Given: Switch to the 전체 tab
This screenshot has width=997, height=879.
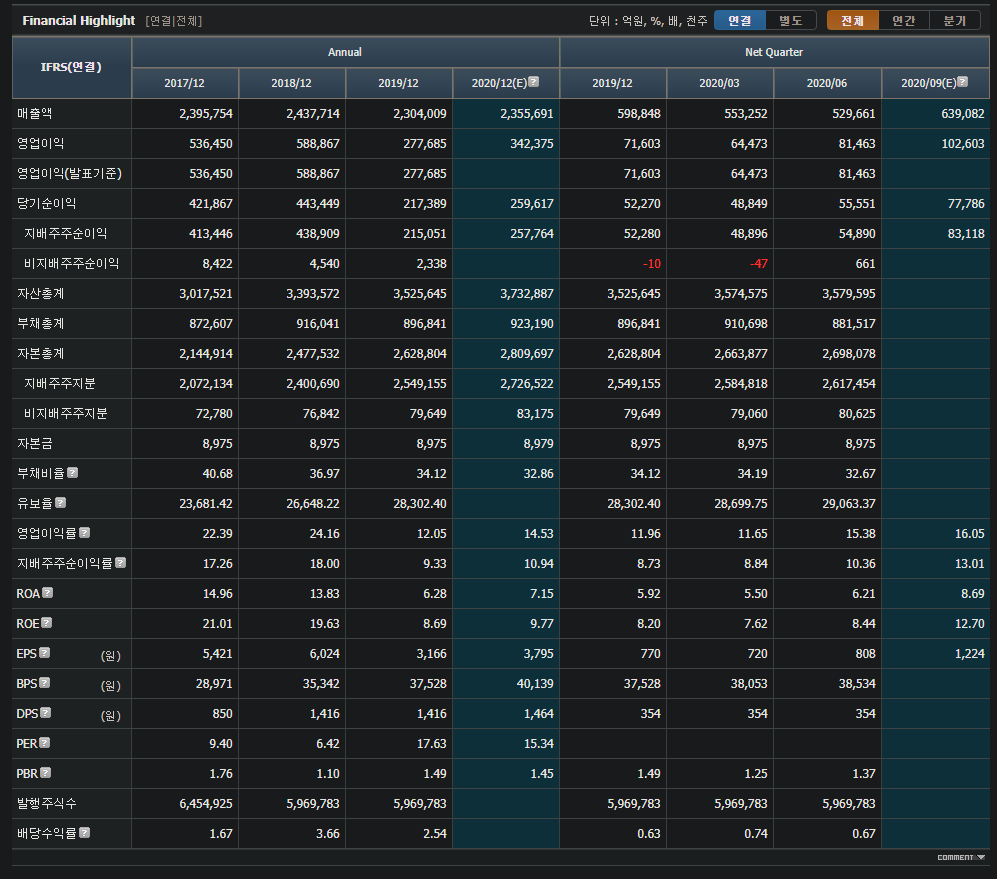Looking at the screenshot, I should pos(853,20).
